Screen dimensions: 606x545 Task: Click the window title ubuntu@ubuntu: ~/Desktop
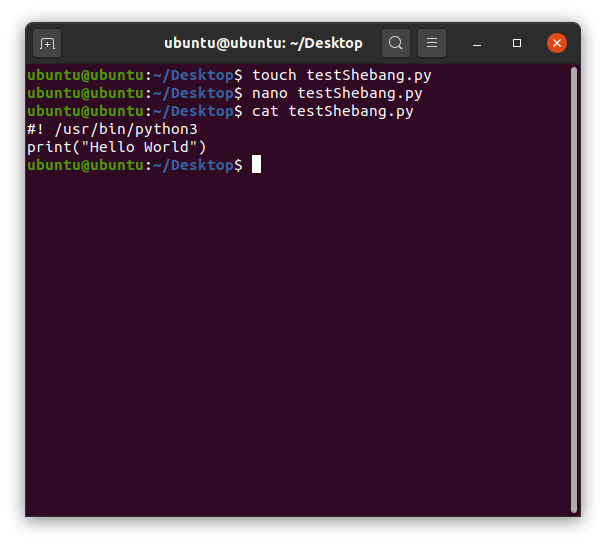click(263, 43)
